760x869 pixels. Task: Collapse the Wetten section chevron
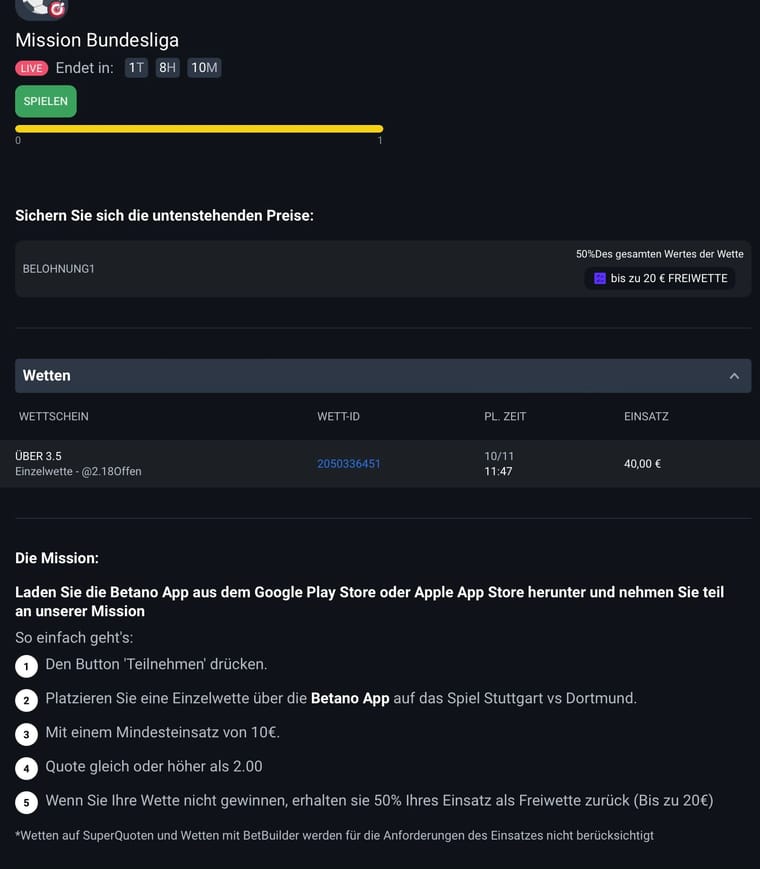pos(734,376)
